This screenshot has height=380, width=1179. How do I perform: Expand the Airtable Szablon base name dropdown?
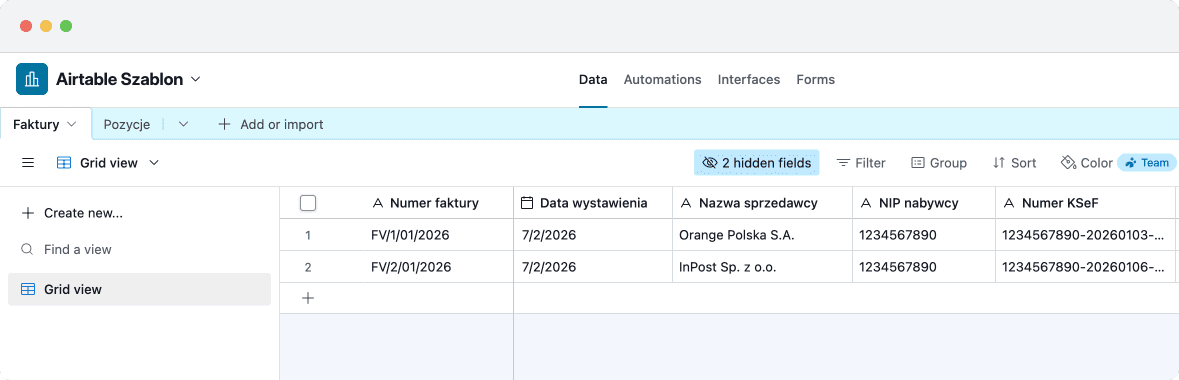point(195,79)
